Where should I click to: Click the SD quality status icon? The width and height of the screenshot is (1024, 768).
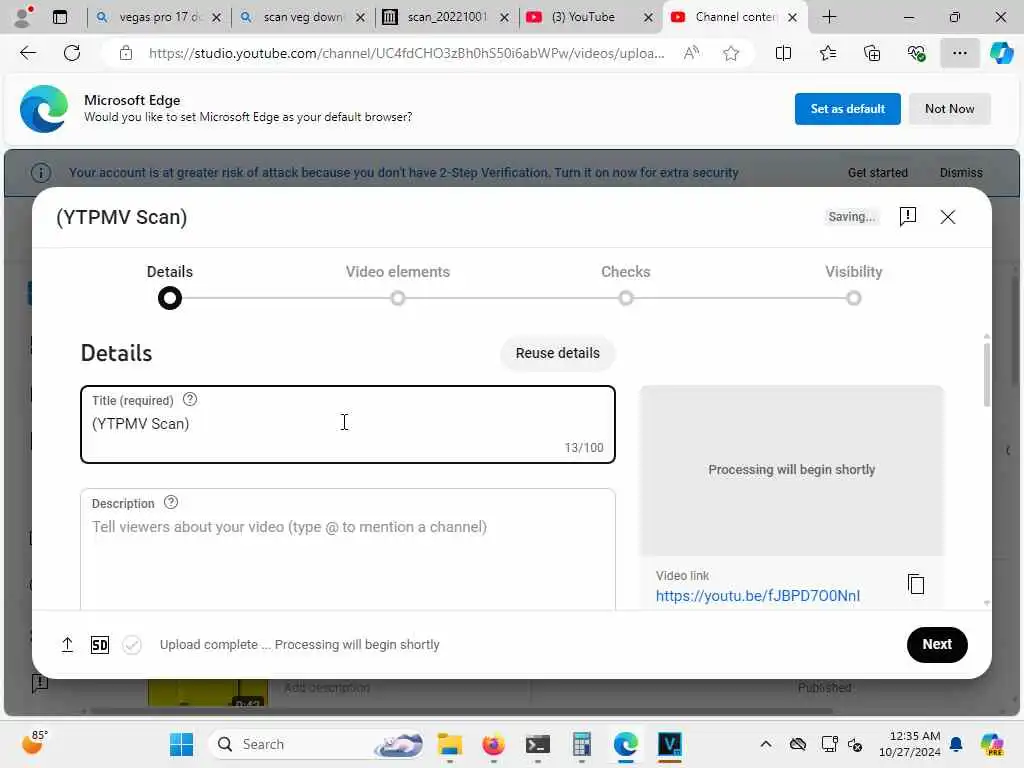click(99, 645)
